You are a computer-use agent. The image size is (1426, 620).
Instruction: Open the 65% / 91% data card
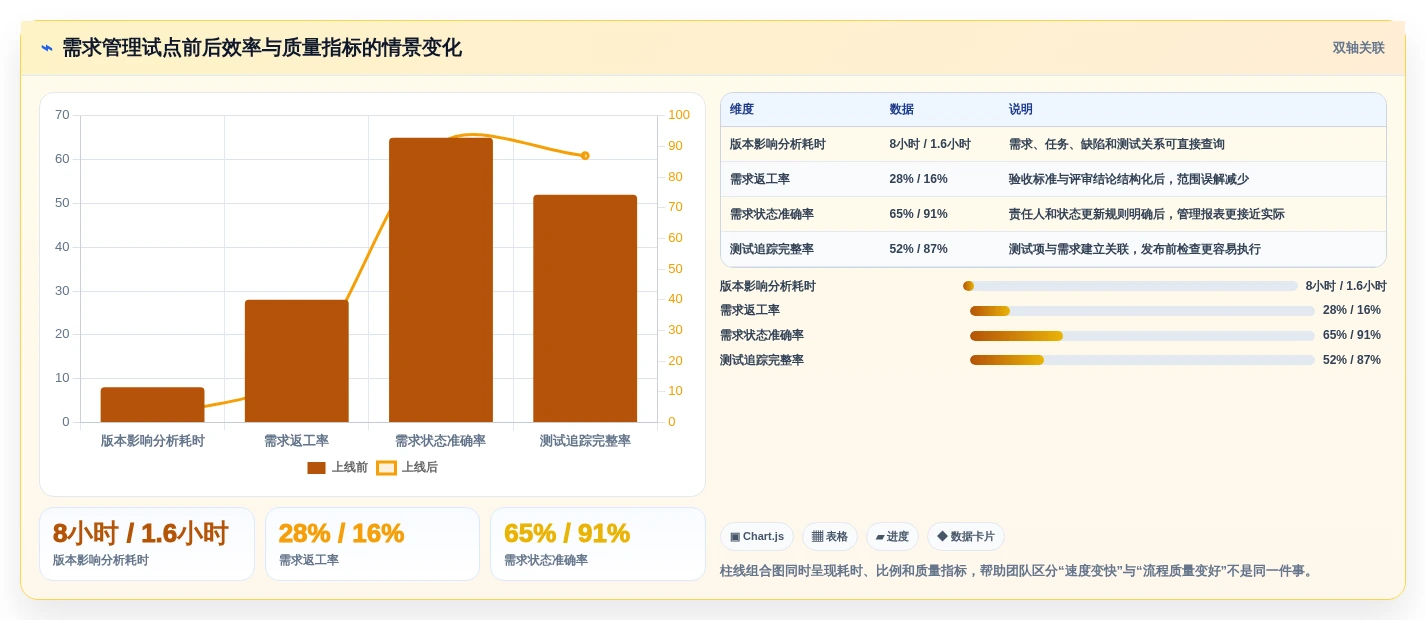(x=598, y=544)
